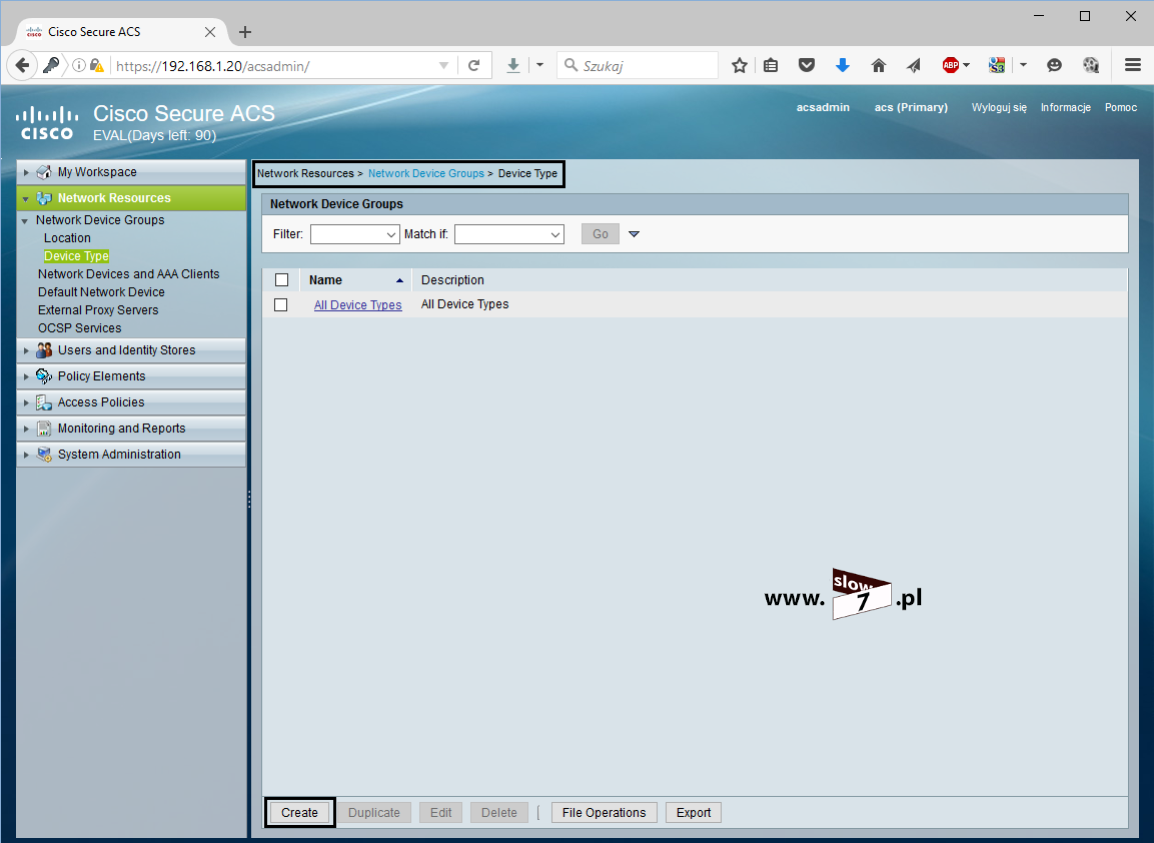This screenshot has height=843, width=1154.
Task: Open Default Network Device
Action: 102,292
